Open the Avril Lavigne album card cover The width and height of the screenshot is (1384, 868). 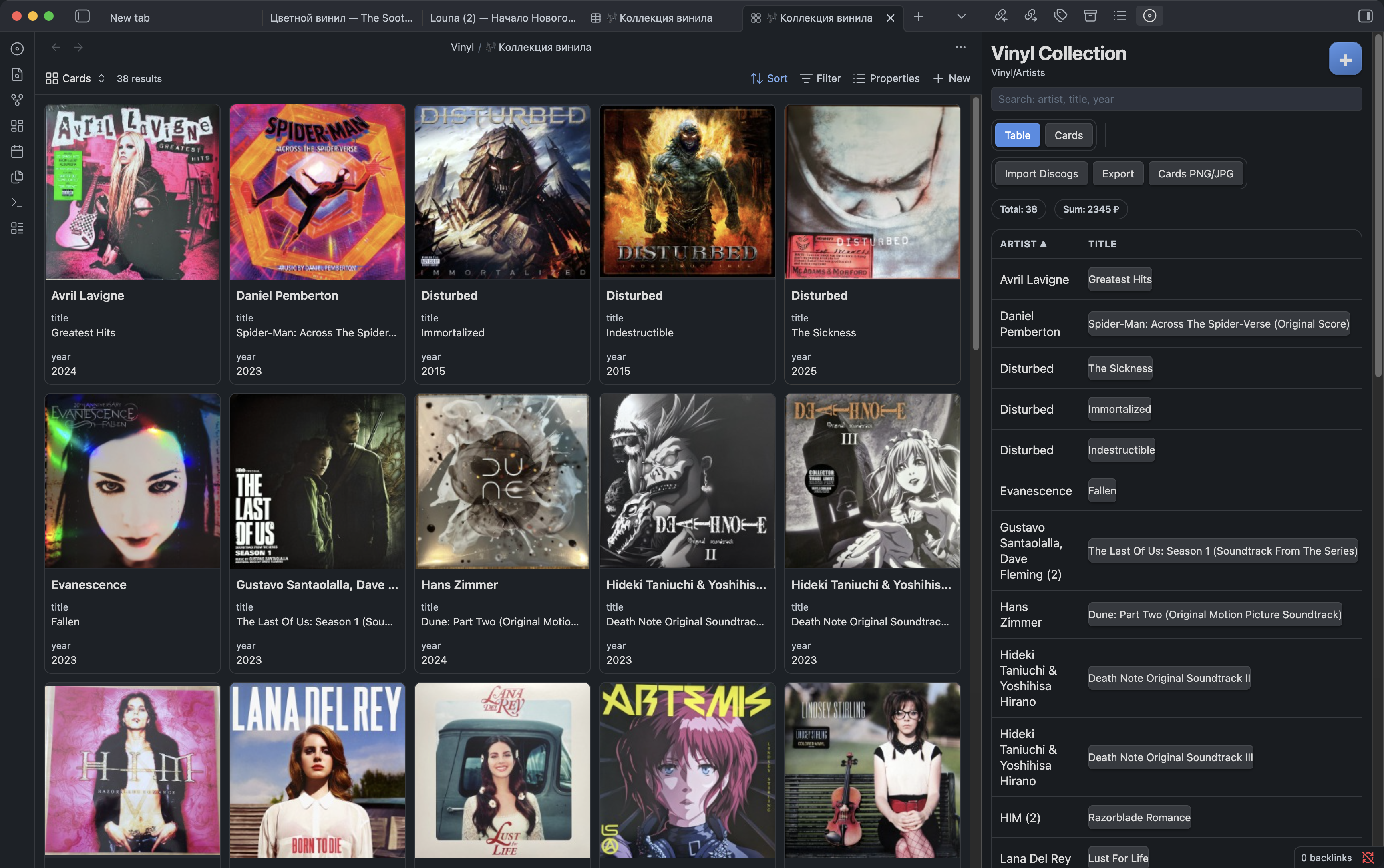133,192
